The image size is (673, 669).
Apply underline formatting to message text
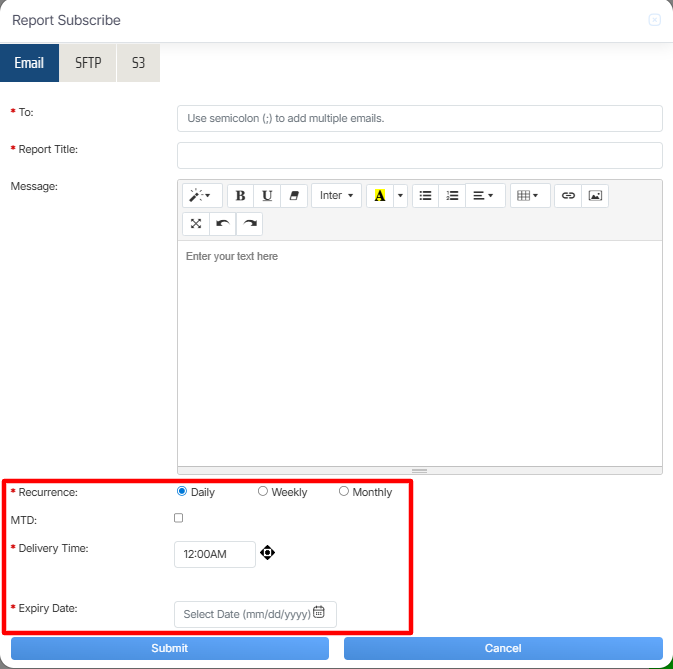pyautogui.click(x=267, y=196)
